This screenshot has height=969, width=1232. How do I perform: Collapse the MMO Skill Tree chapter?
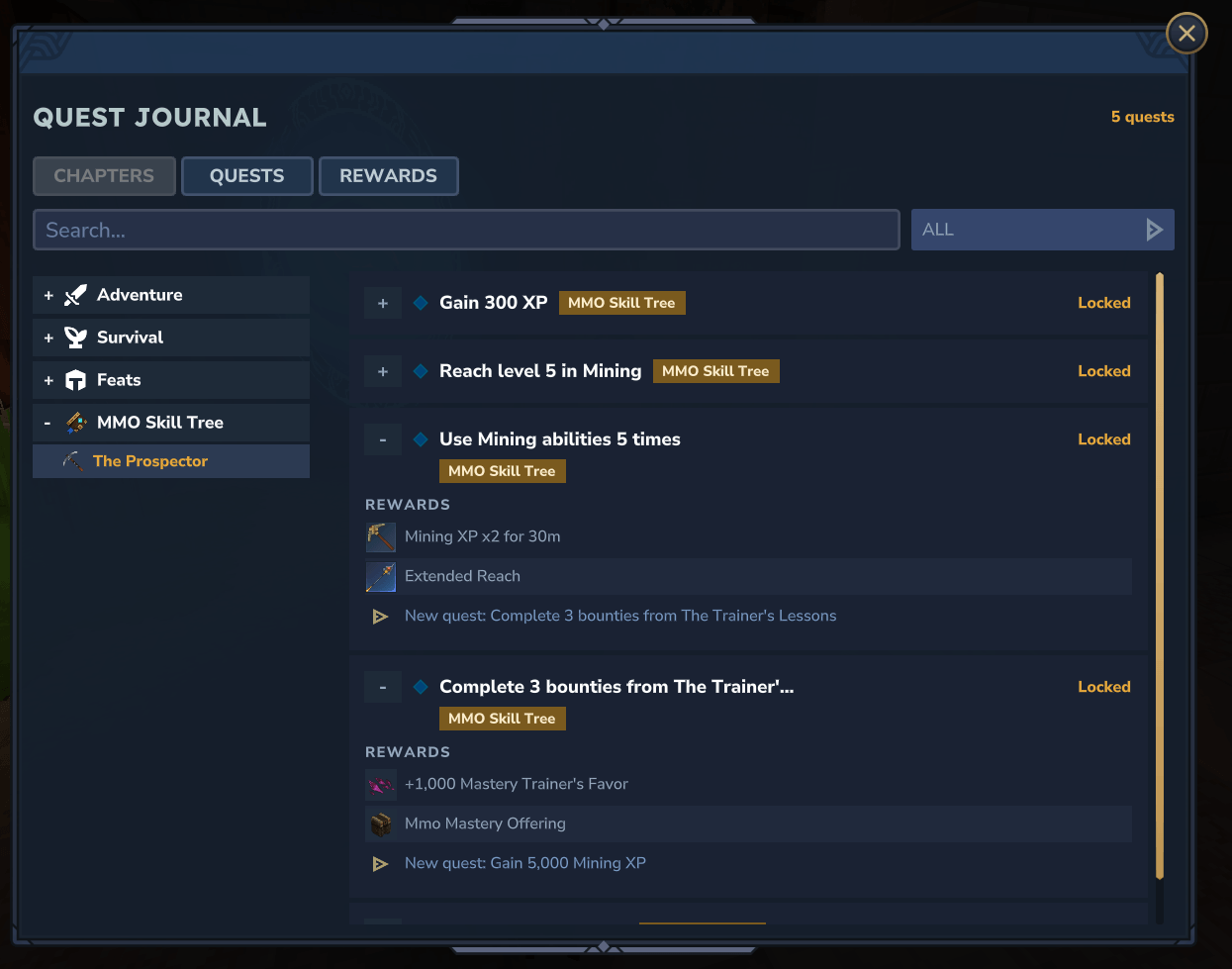click(x=47, y=424)
